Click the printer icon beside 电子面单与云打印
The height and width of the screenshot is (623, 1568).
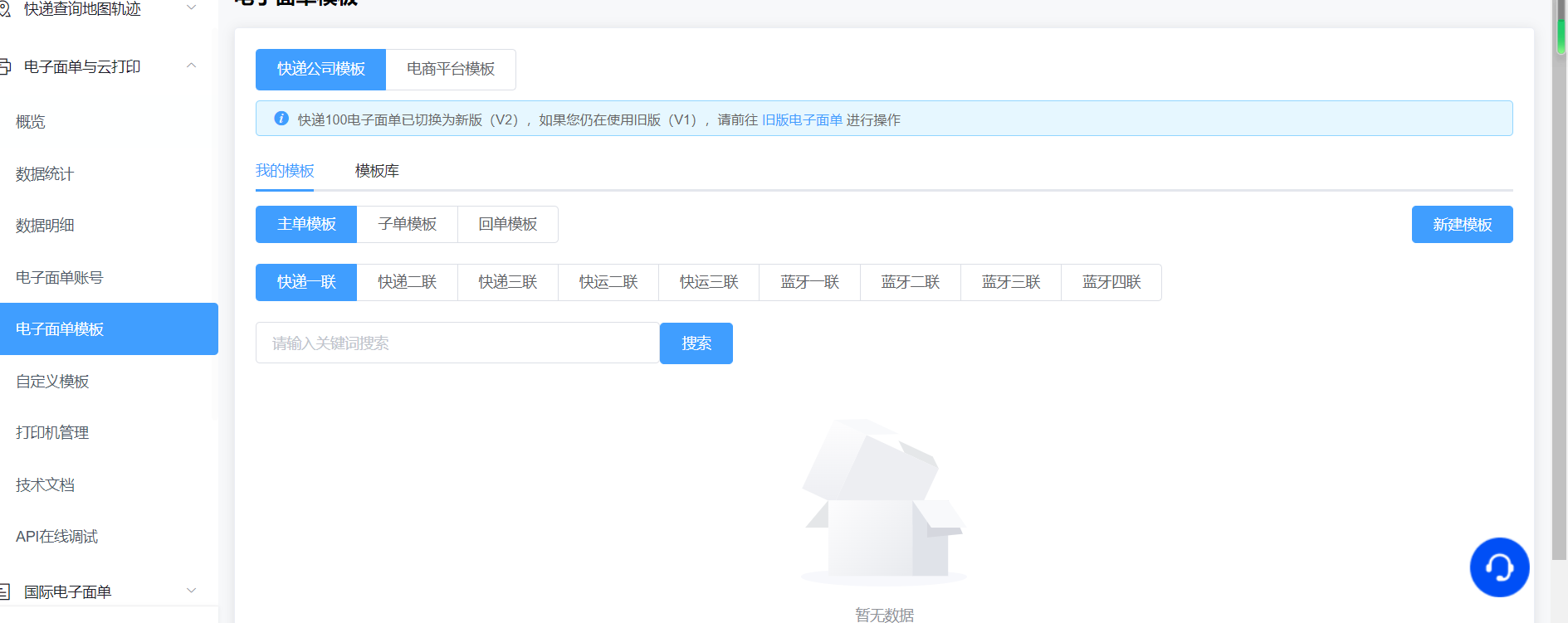(5, 66)
